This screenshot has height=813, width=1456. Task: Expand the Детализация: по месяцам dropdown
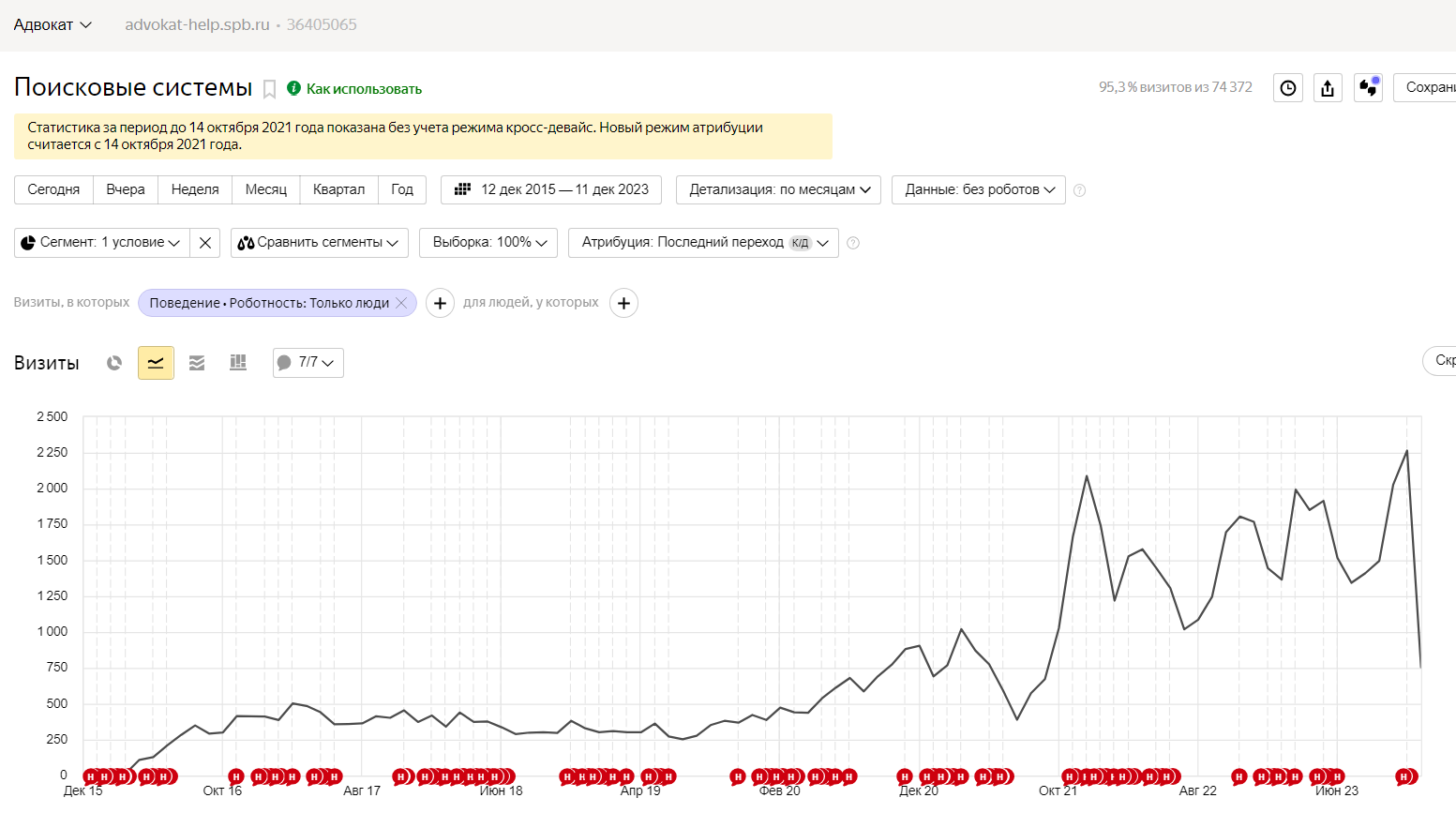778,189
